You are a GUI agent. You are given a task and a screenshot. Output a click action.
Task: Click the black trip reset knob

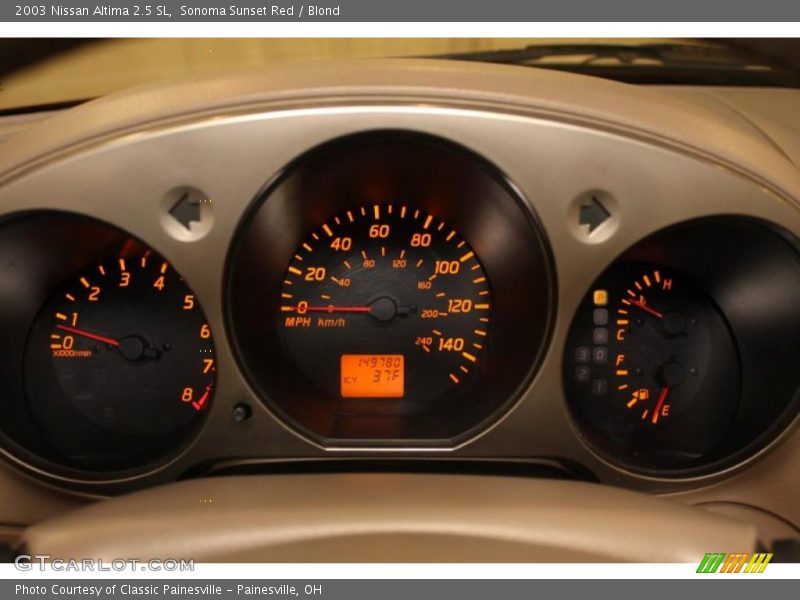242,412
